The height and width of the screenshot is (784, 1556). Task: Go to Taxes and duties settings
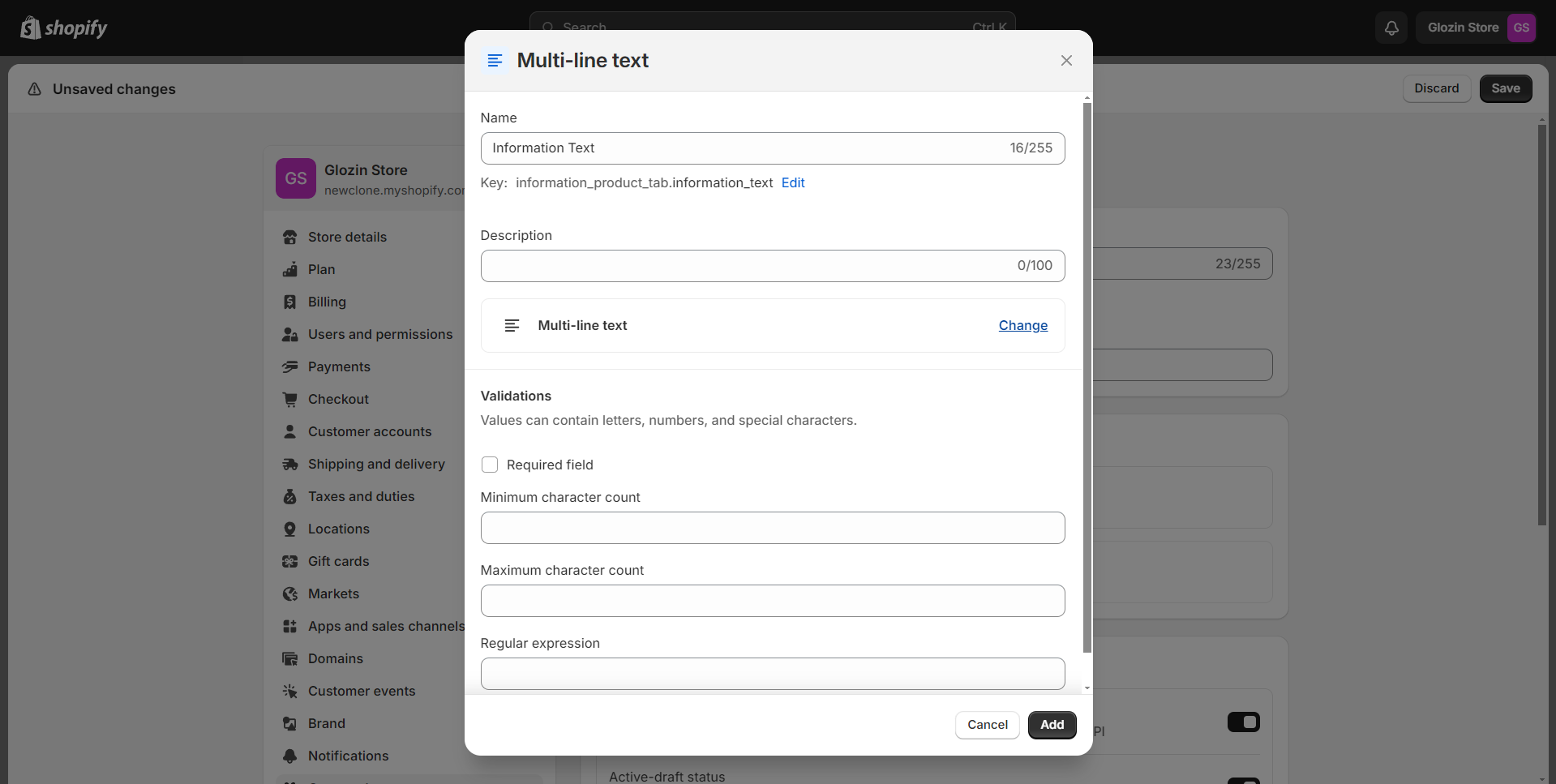tap(361, 496)
